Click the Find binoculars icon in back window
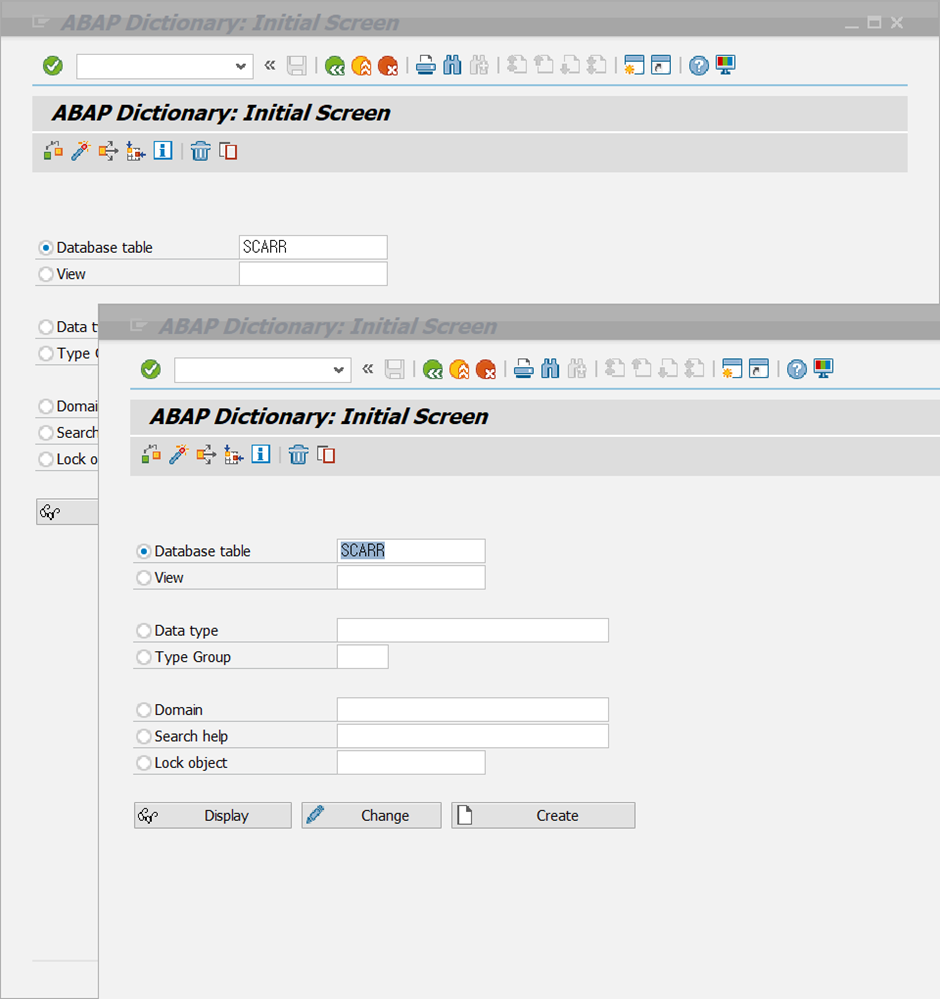This screenshot has height=999, width=940. tap(452, 65)
